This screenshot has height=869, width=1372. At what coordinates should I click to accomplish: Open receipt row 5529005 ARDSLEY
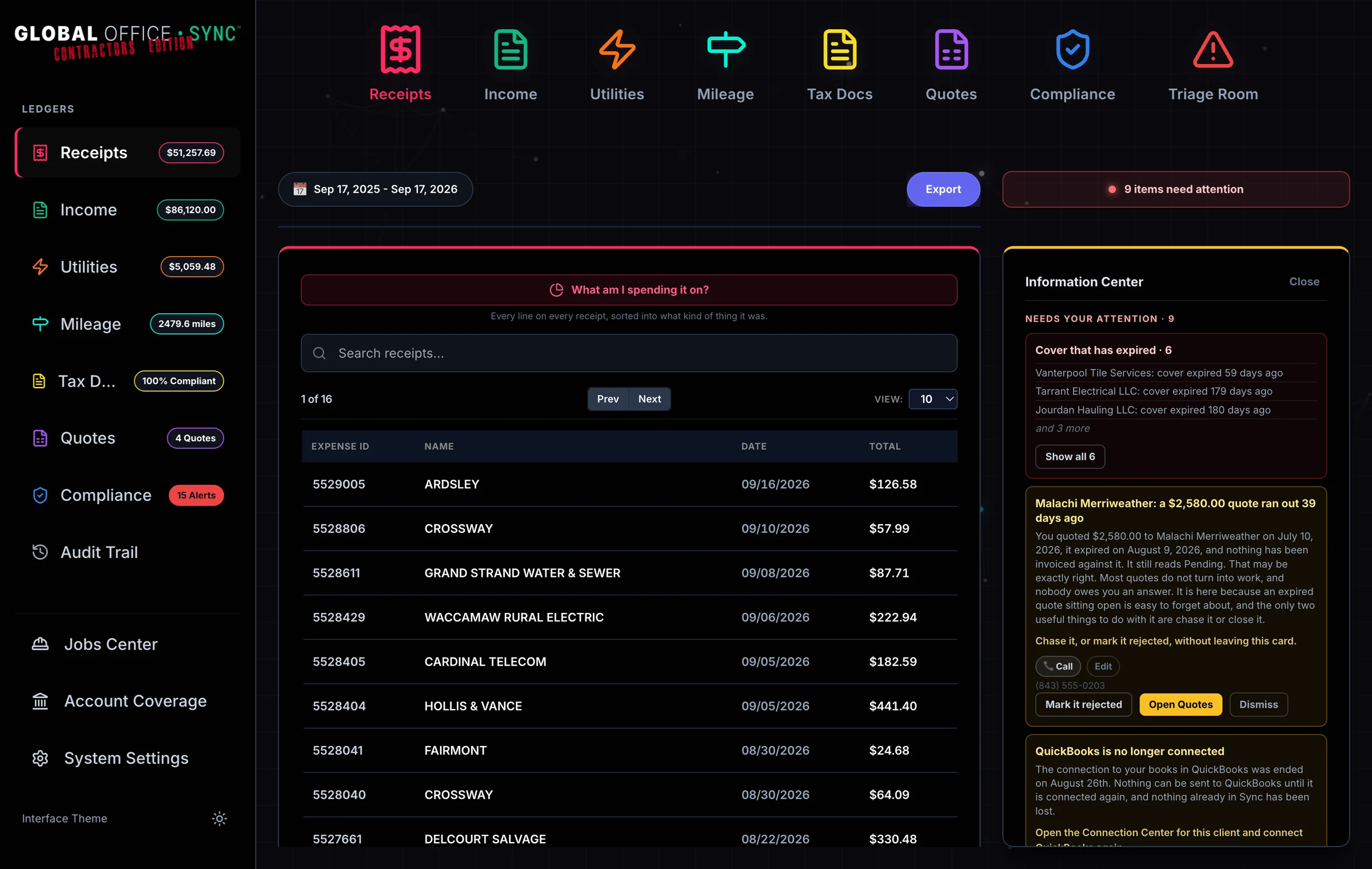629,484
